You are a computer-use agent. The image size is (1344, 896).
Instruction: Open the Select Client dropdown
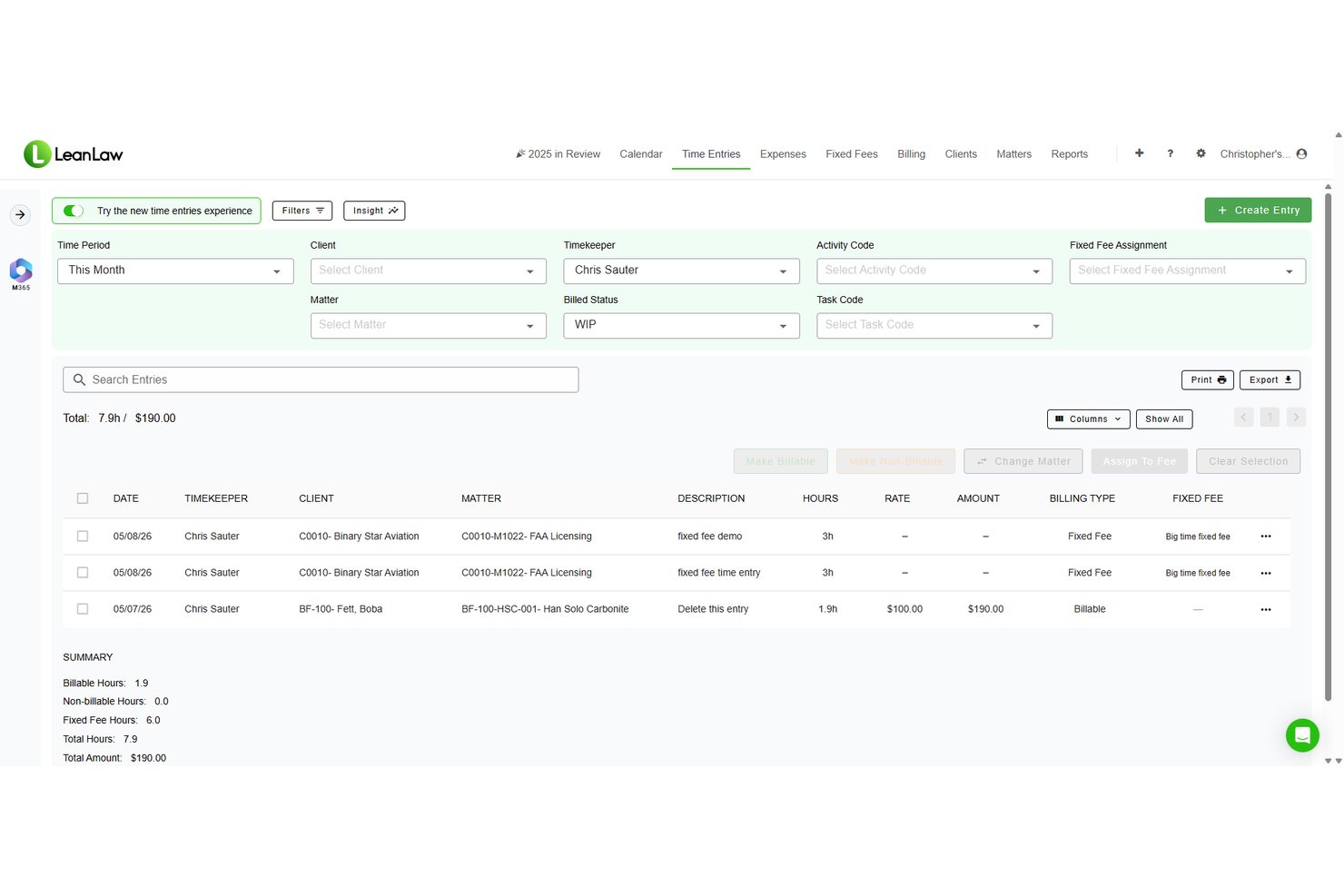[x=429, y=271]
